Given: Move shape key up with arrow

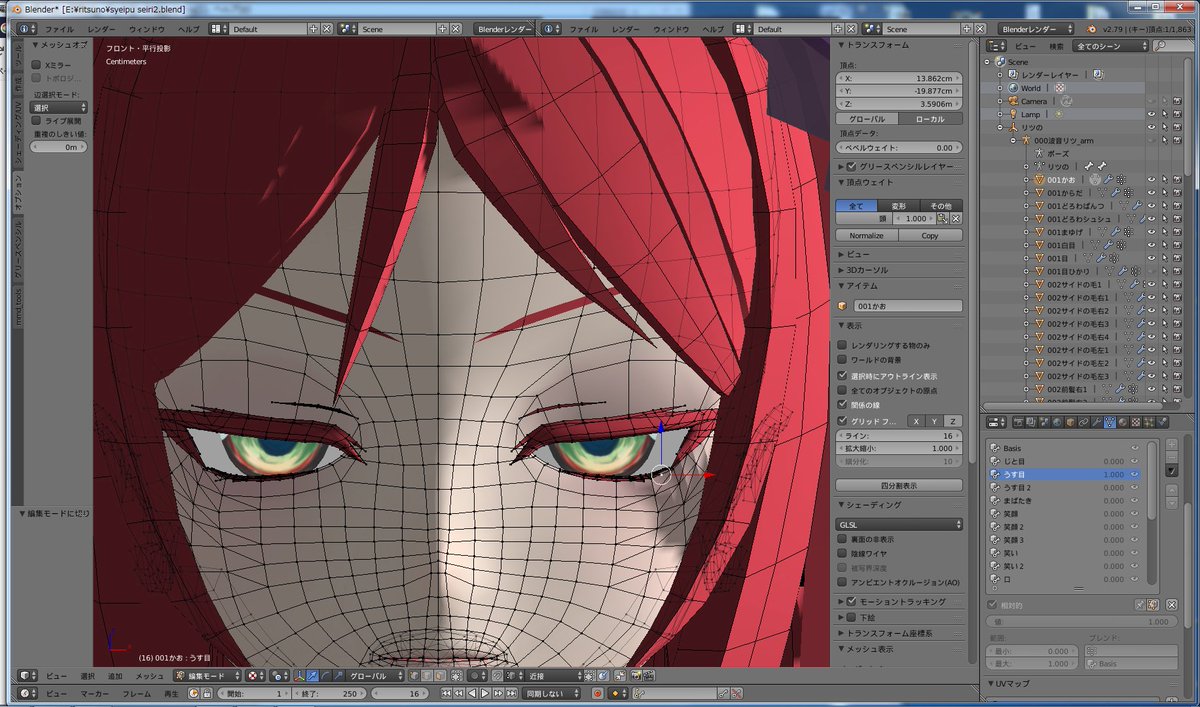Looking at the screenshot, I should tap(1172, 491).
